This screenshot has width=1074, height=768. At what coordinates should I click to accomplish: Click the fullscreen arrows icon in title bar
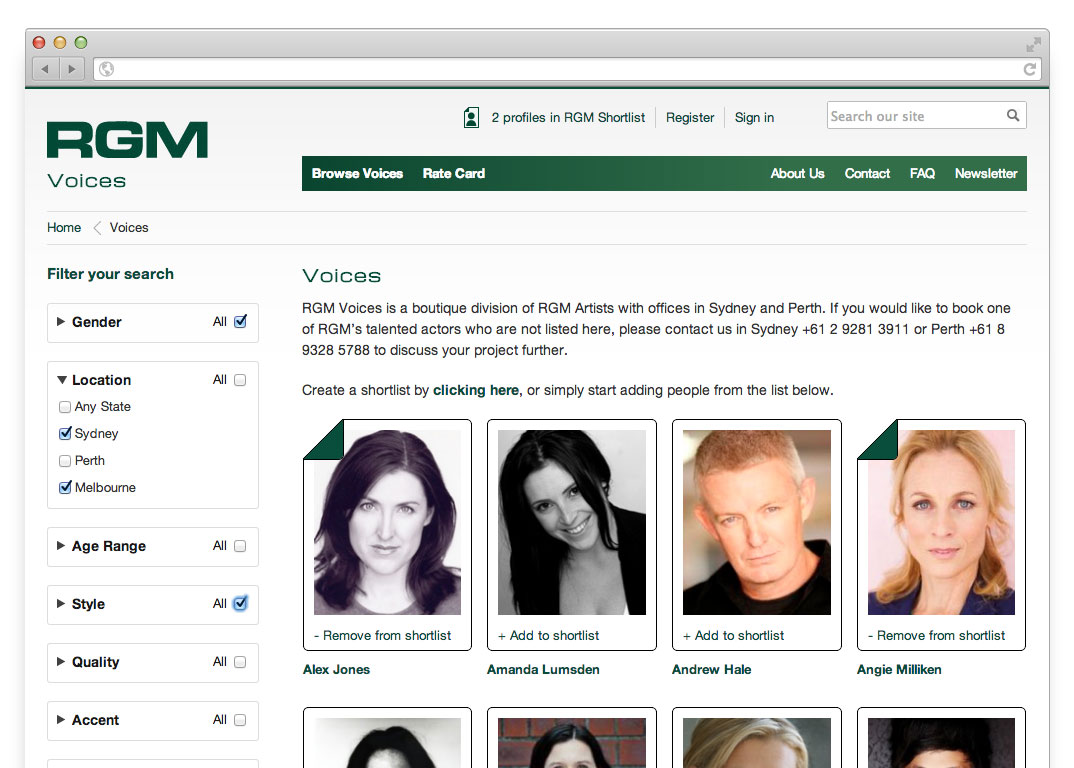[1033, 44]
